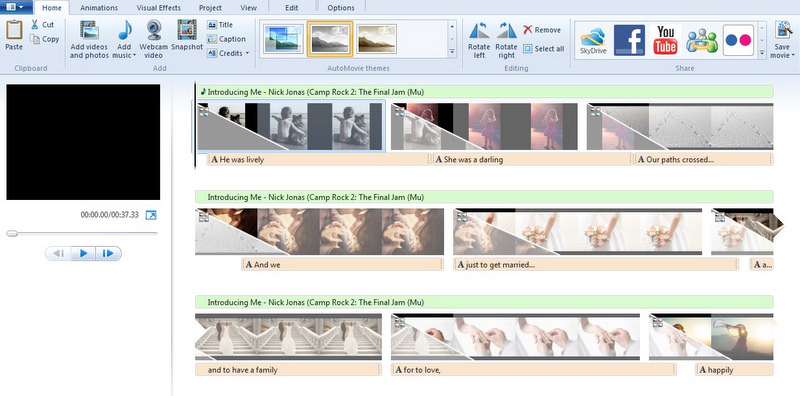
Task: Toggle full screen preview icon
Action: click(151, 215)
